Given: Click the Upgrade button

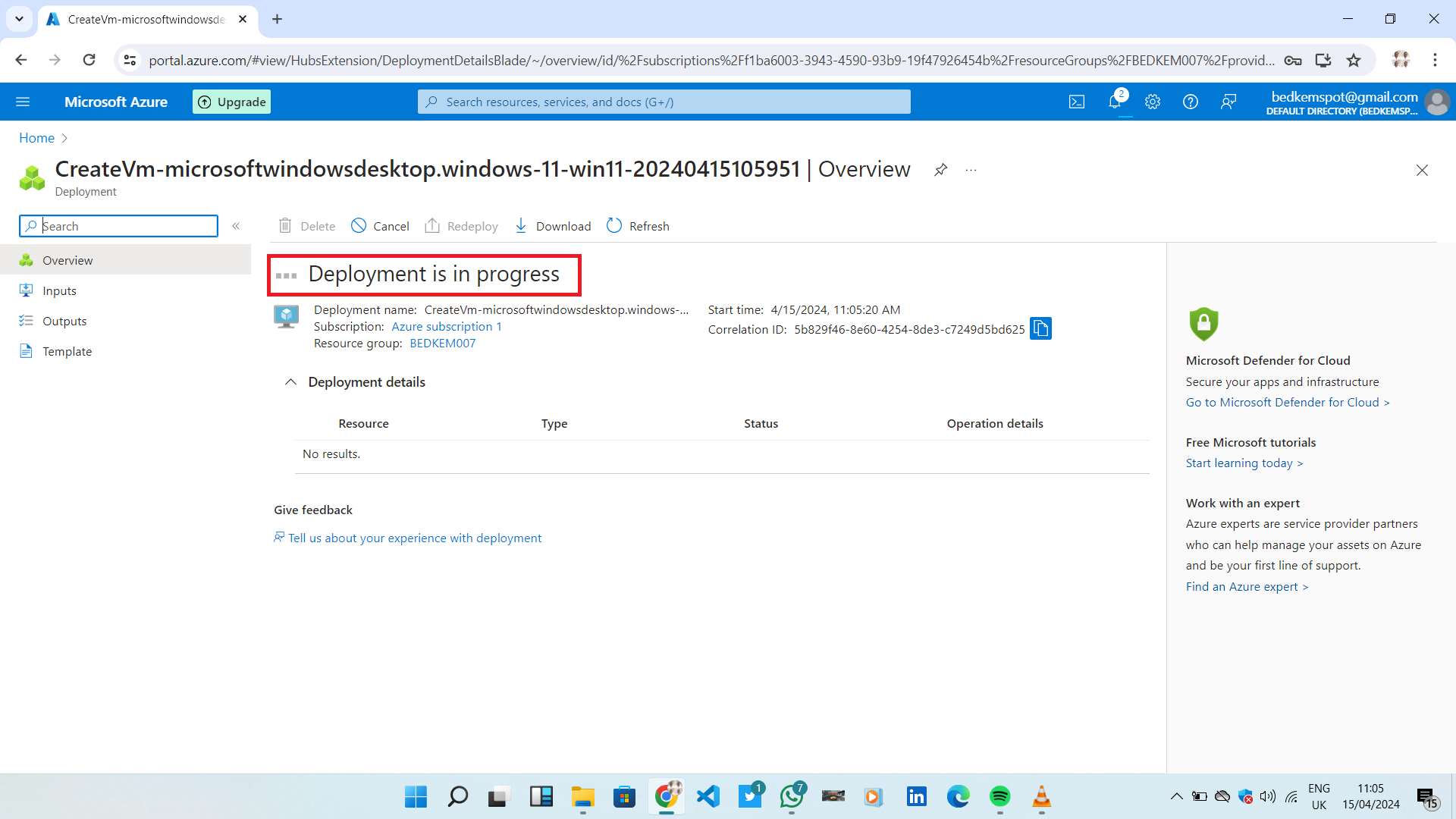Looking at the screenshot, I should tap(232, 102).
